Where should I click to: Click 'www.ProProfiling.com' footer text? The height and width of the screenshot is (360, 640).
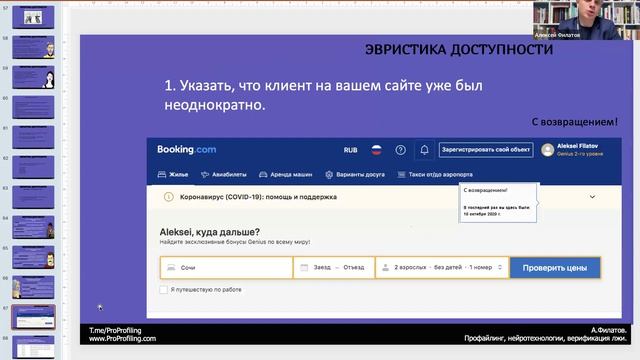tap(122, 338)
